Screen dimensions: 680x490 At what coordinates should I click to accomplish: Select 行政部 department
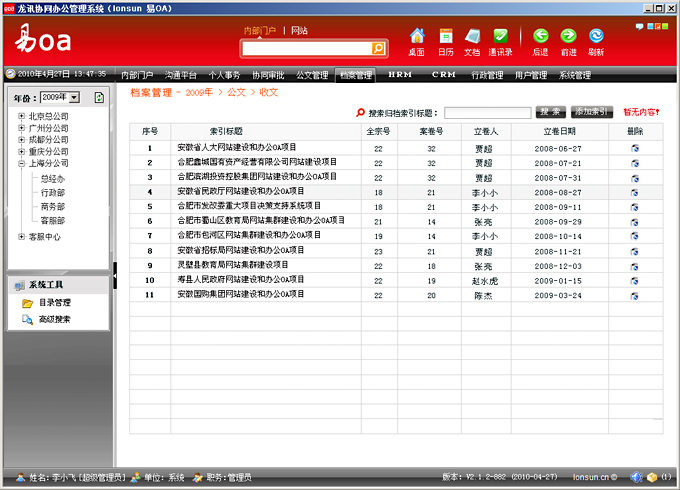coord(52,193)
